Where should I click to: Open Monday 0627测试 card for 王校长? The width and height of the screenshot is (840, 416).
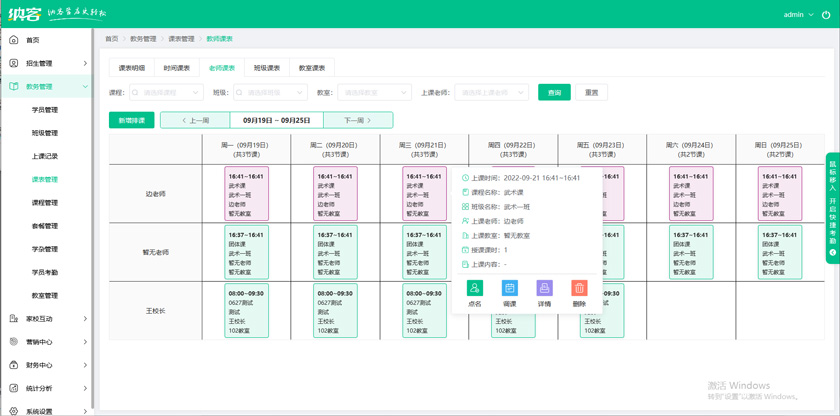coord(246,311)
